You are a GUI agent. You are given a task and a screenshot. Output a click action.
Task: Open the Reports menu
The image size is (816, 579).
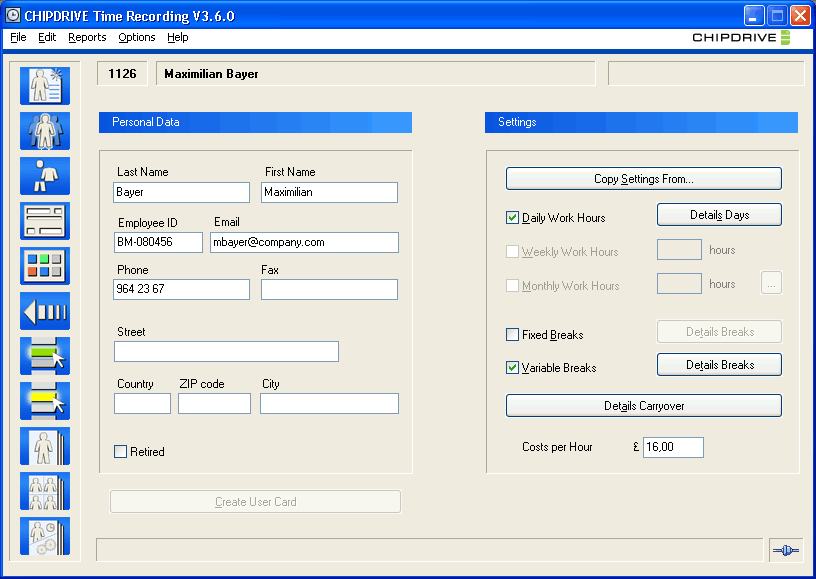[87, 37]
